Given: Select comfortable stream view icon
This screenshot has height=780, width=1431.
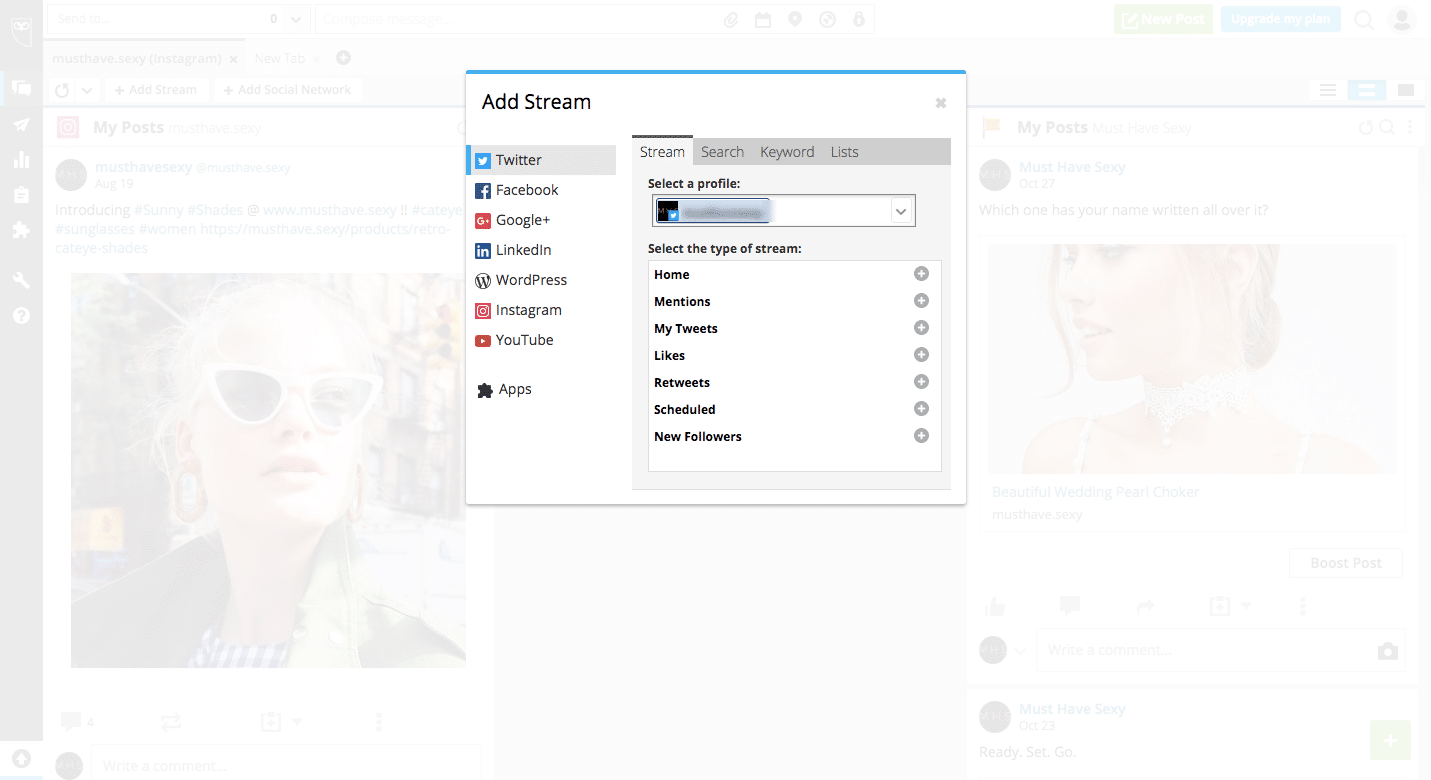Looking at the screenshot, I should [x=1406, y=90].
